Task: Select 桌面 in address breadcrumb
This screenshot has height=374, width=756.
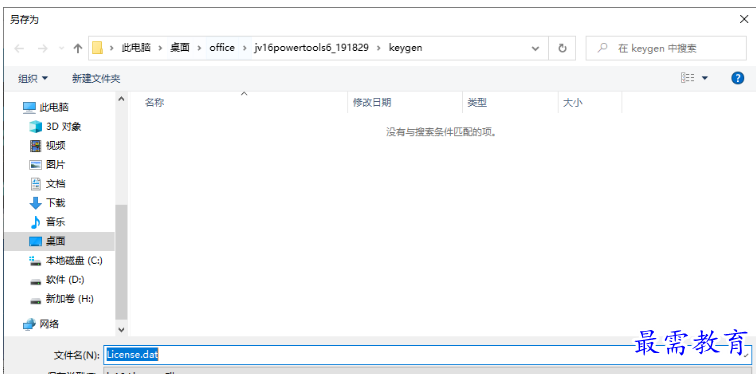Action: pos(180,48)
